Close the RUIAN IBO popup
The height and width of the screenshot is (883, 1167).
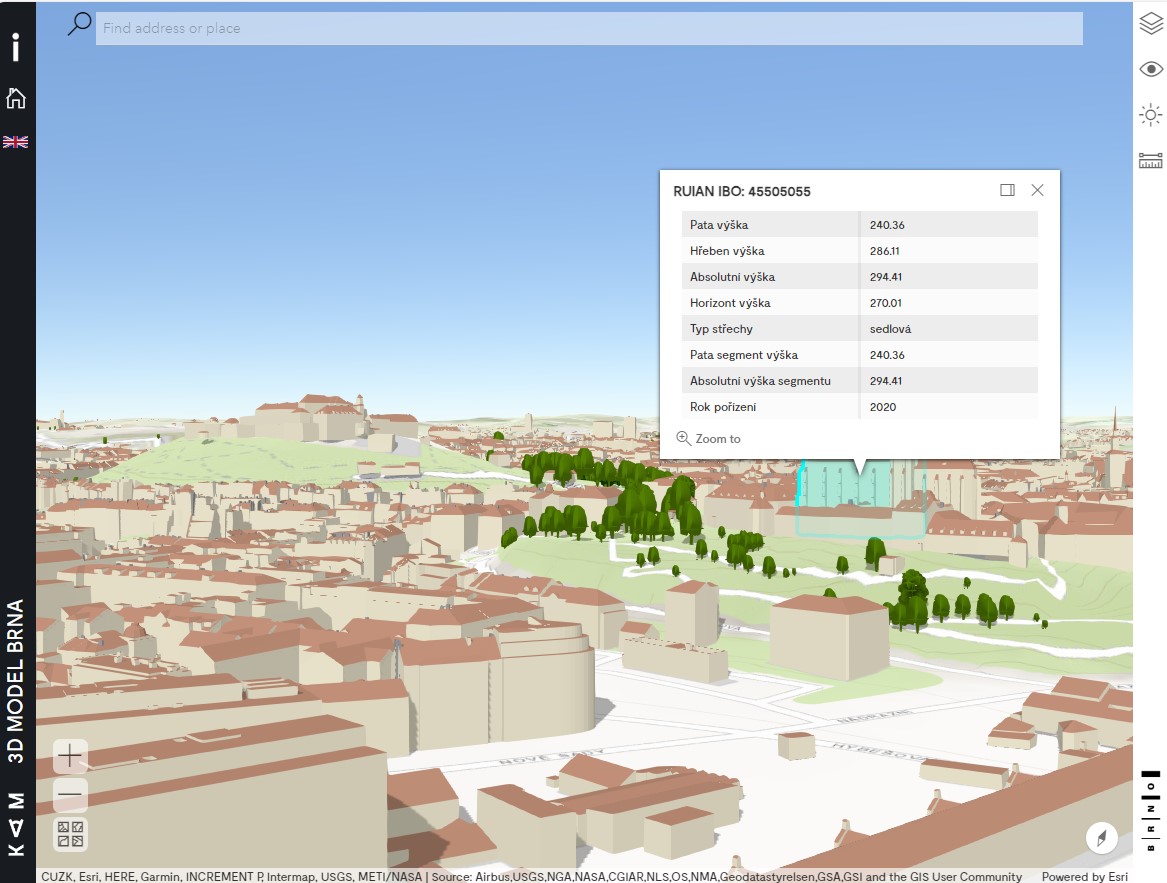tap(1037, 190)
